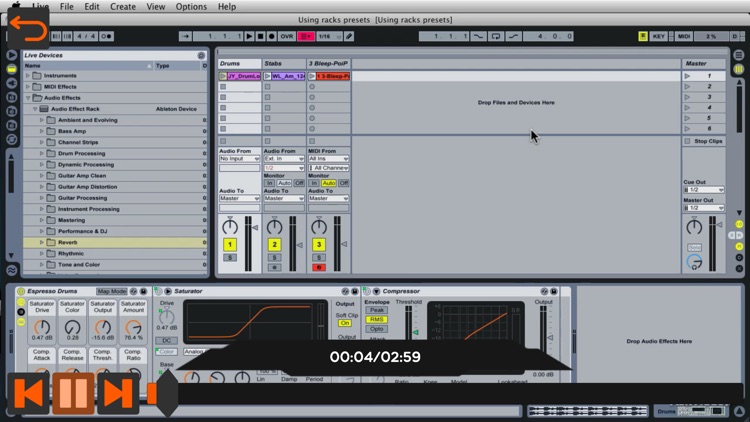Turn Soft Clip On button off

[x=345, y=323]
